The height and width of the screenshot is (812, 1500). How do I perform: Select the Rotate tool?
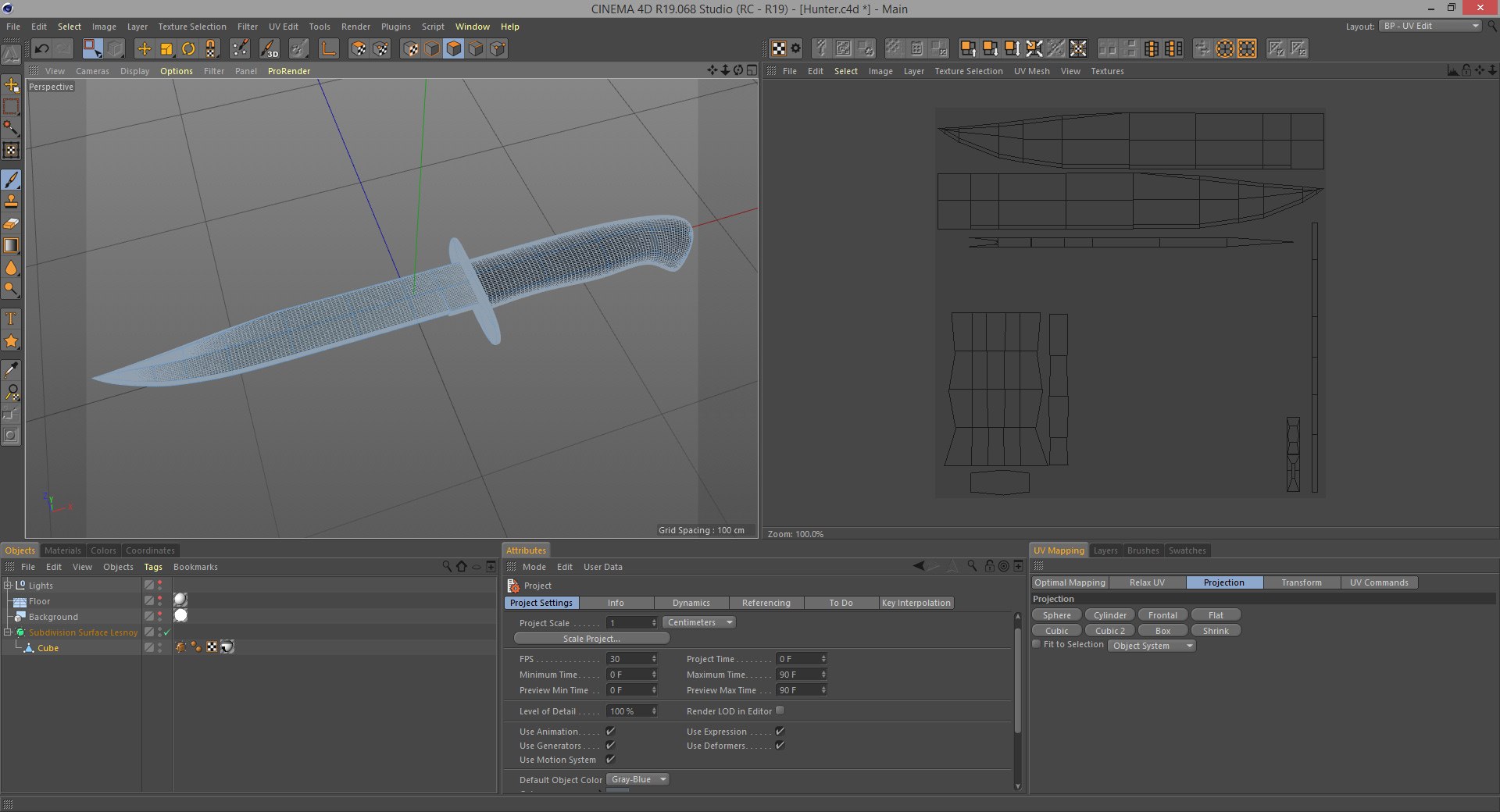click(188, 48)
